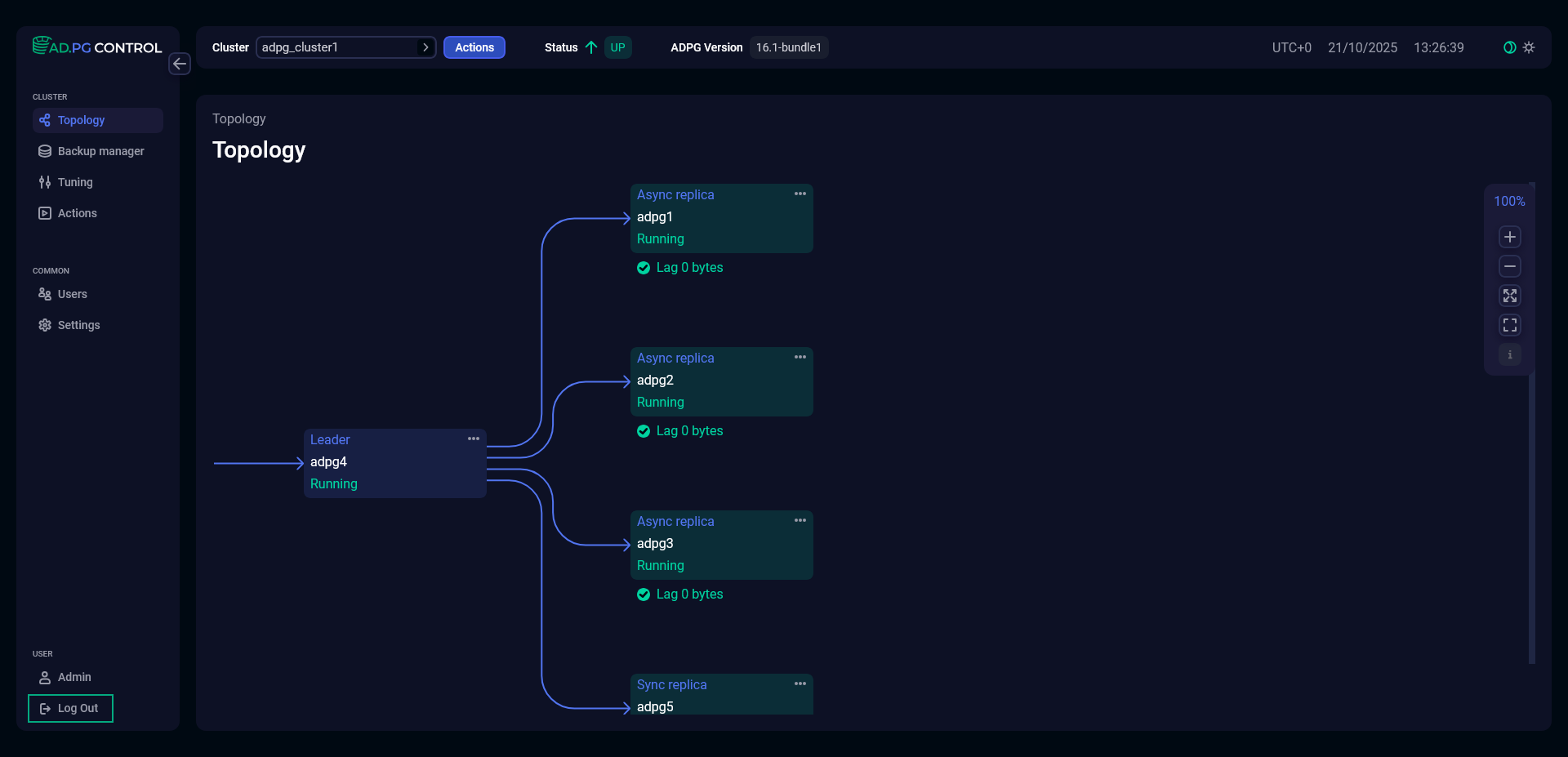Click the Log Out button
The image size is (1568, 757).
[70, 708]
